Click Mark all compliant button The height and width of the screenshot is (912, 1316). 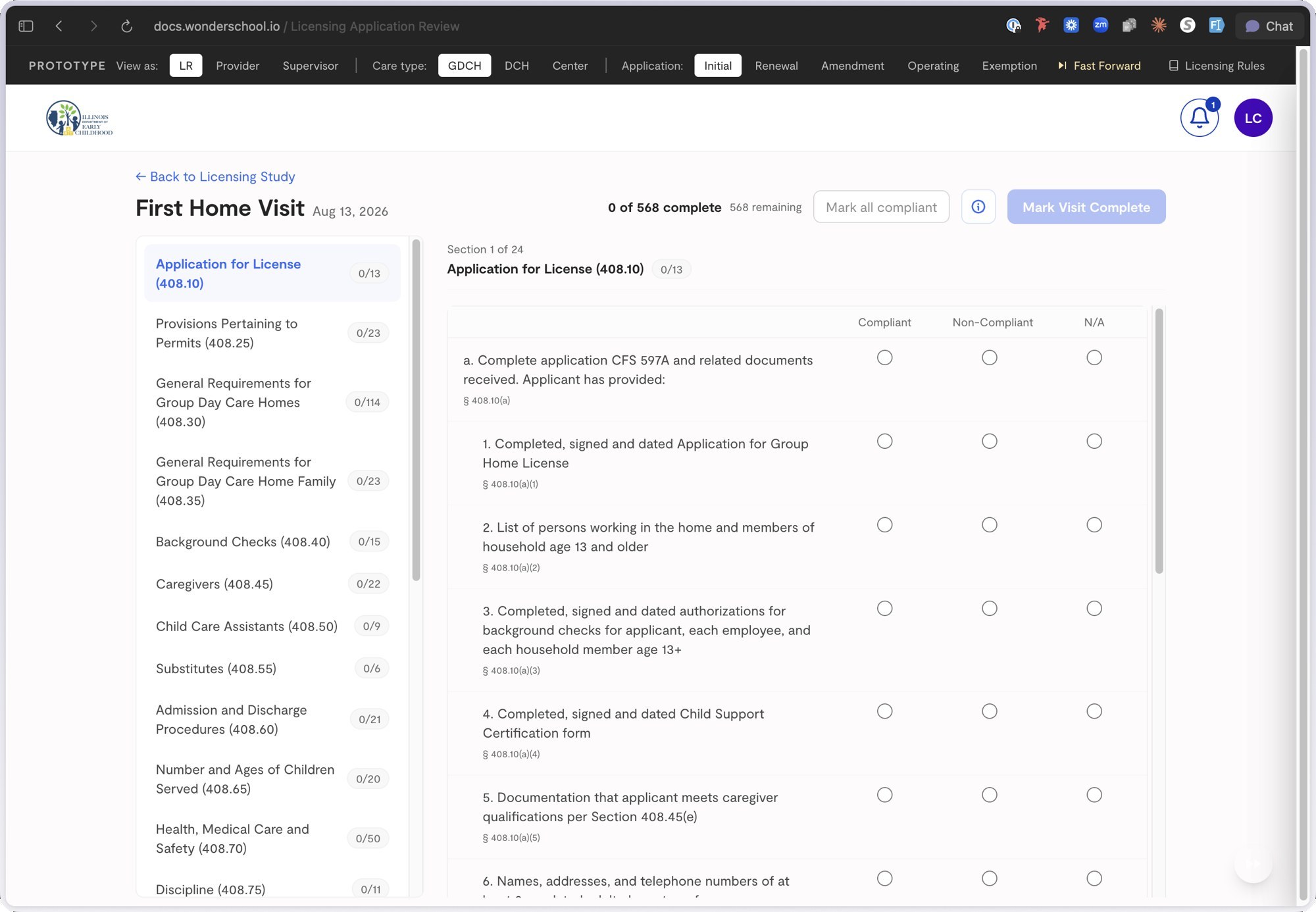pos(881,207)
